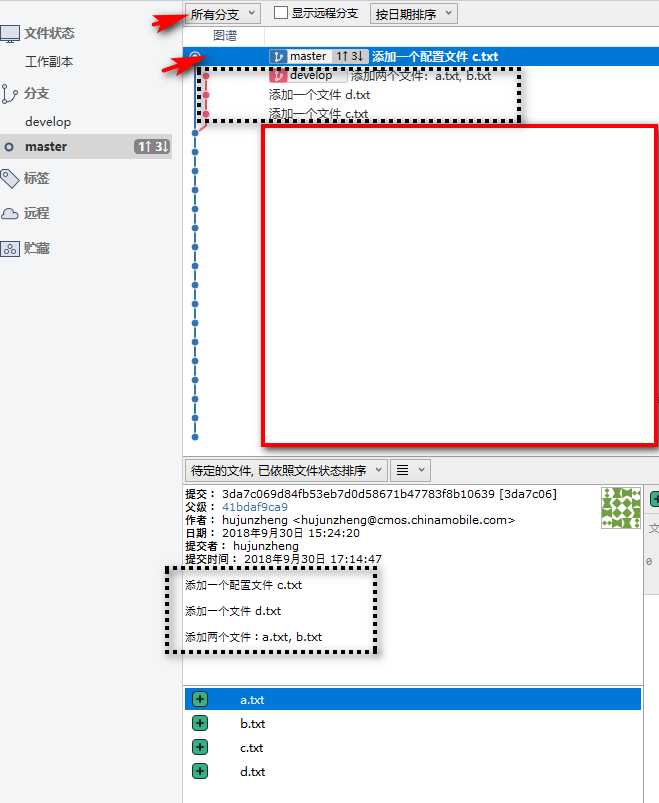The width and height of the screenshot is (659, 803).
Task: Select the commit 添加一个文件 d.txt in graph
Action: point(319,95)
